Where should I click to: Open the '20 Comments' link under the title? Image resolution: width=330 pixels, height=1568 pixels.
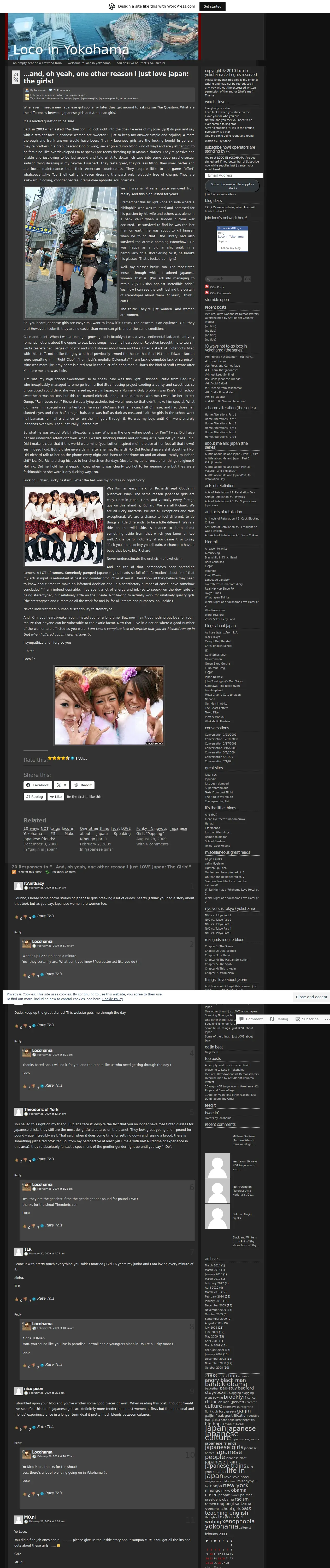61,90
